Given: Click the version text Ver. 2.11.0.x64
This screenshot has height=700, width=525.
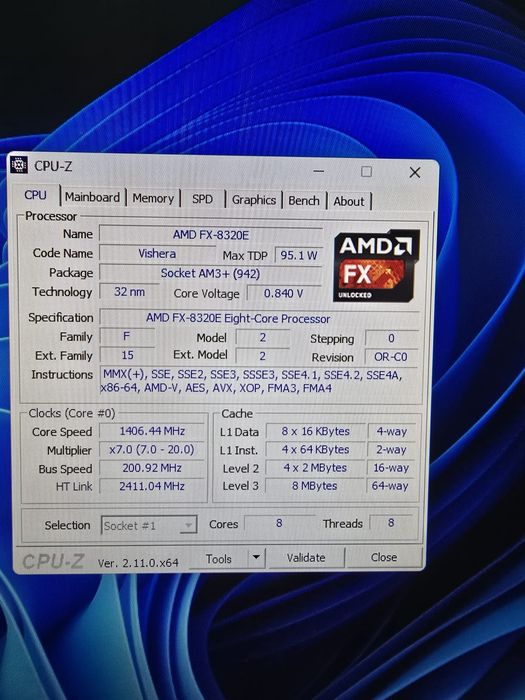Looking at the screenshot, I should (138, 563).
